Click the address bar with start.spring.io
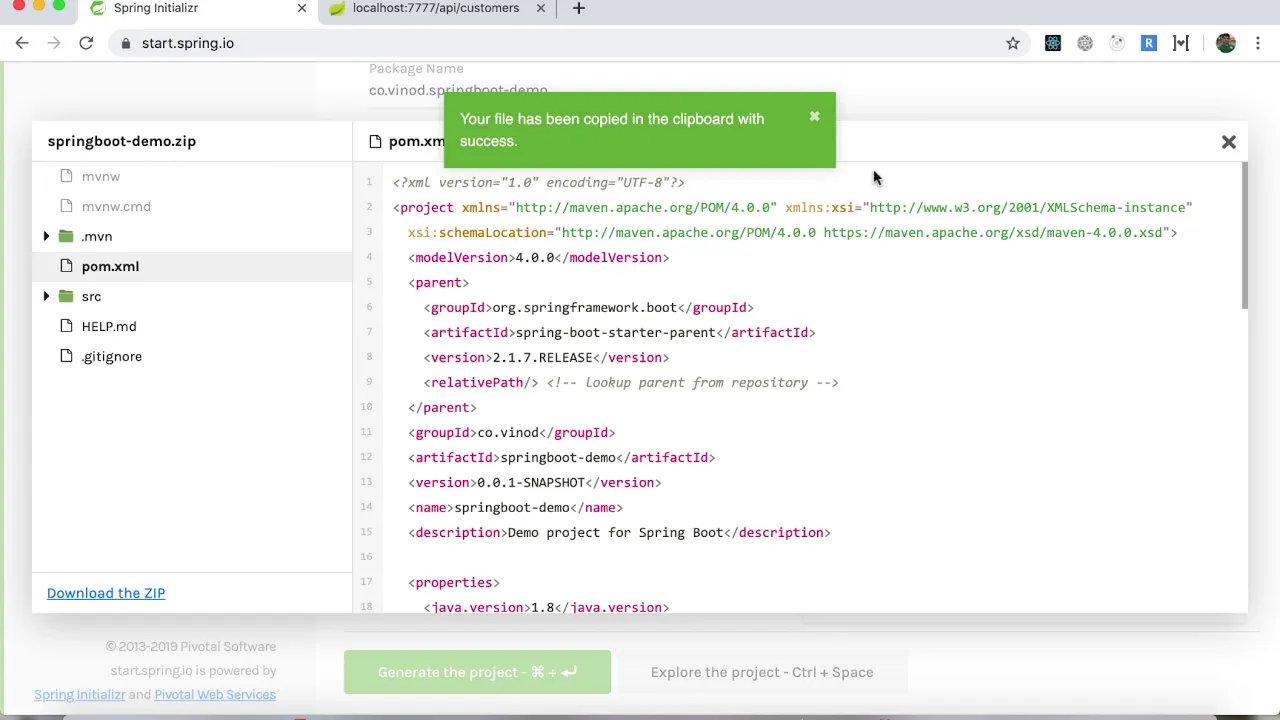Image resolution: width=1280 pixels, height=720 pixels. [570, 43]
